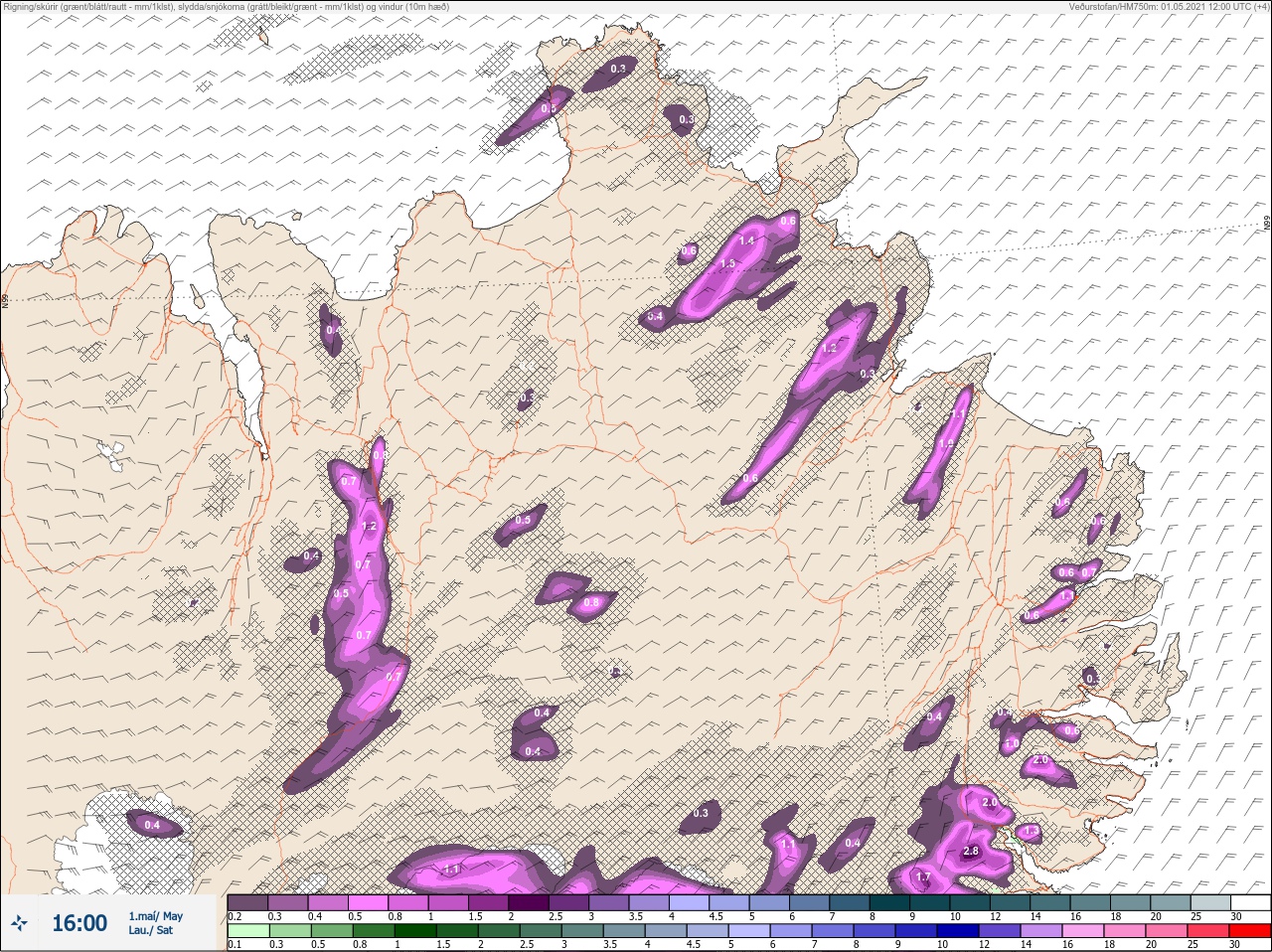Select the bright pink 0.5 upper legend swatch
This screenshot has width=1272, height=952.
tap(368, 902)
